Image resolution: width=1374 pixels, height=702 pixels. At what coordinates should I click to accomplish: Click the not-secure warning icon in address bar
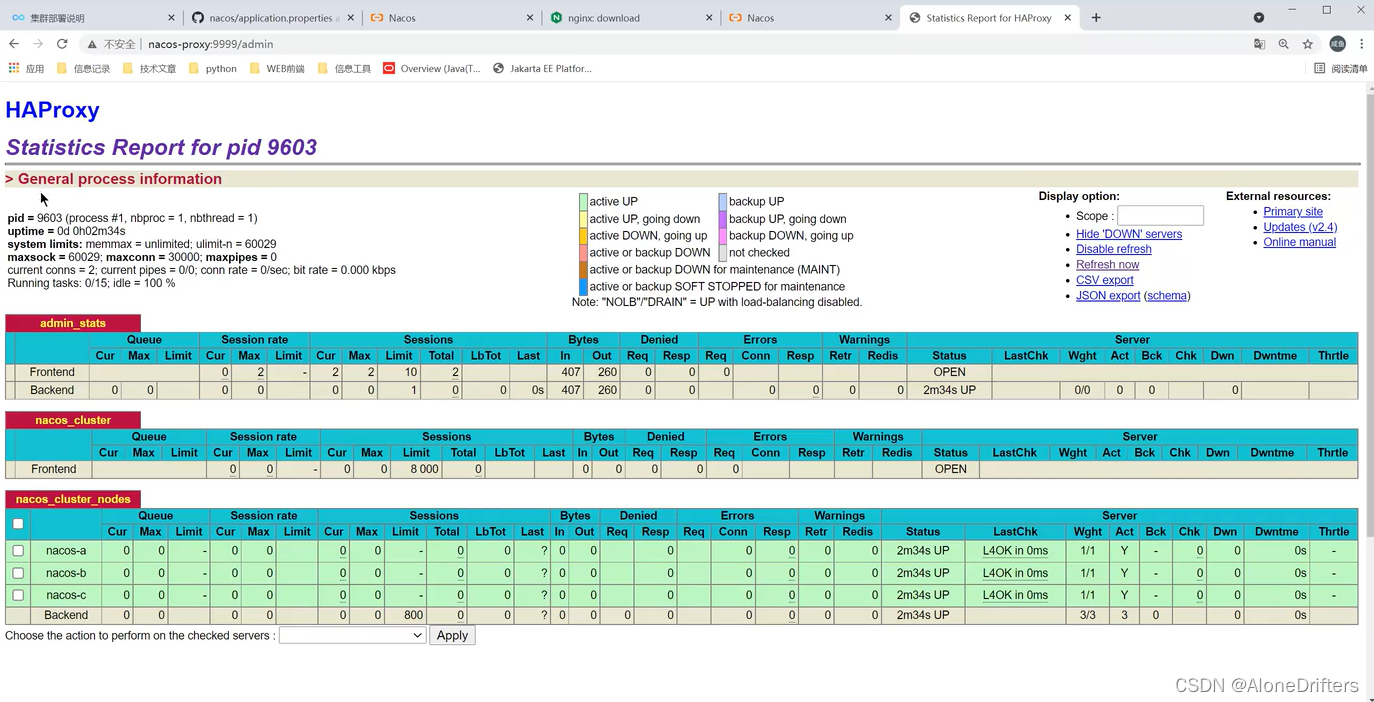coord(92,44)
